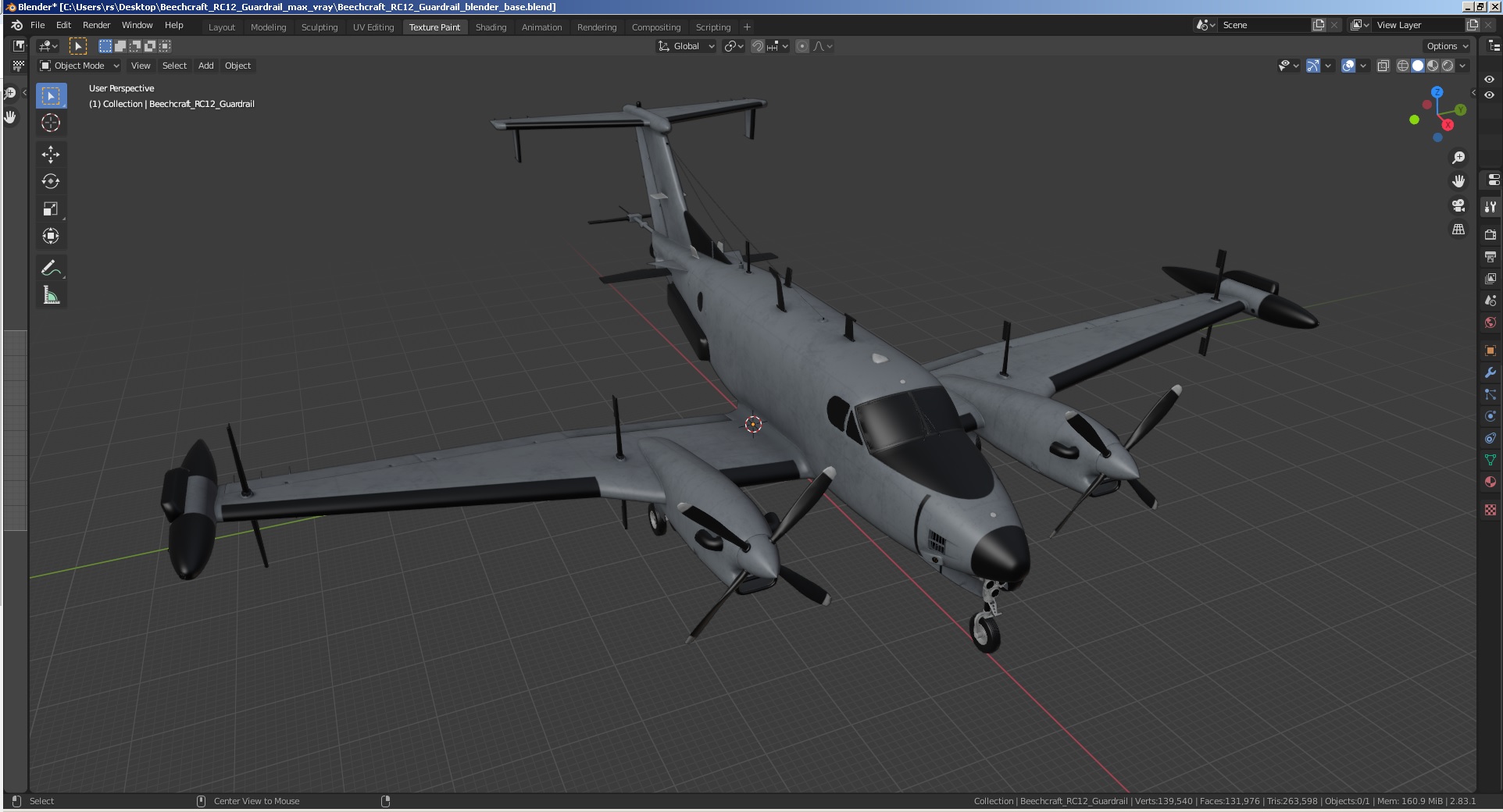The height and width of the screenshot is (812, 1503).
Task: Open the Modifiers properties tab
Action: pos(1491,372)
